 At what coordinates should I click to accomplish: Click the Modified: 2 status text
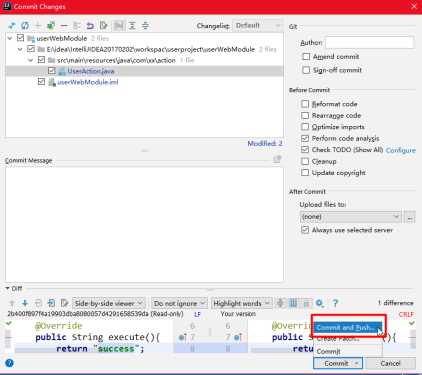[x=265, y=143]
